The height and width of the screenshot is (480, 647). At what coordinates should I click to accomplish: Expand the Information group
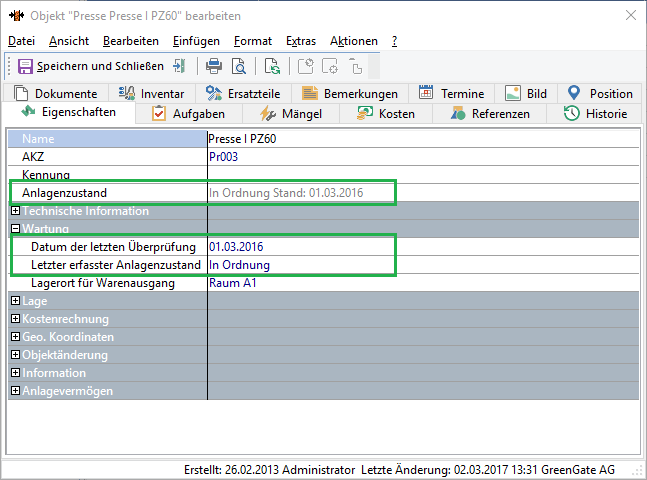pyautogui.click(x=15, y=373)
